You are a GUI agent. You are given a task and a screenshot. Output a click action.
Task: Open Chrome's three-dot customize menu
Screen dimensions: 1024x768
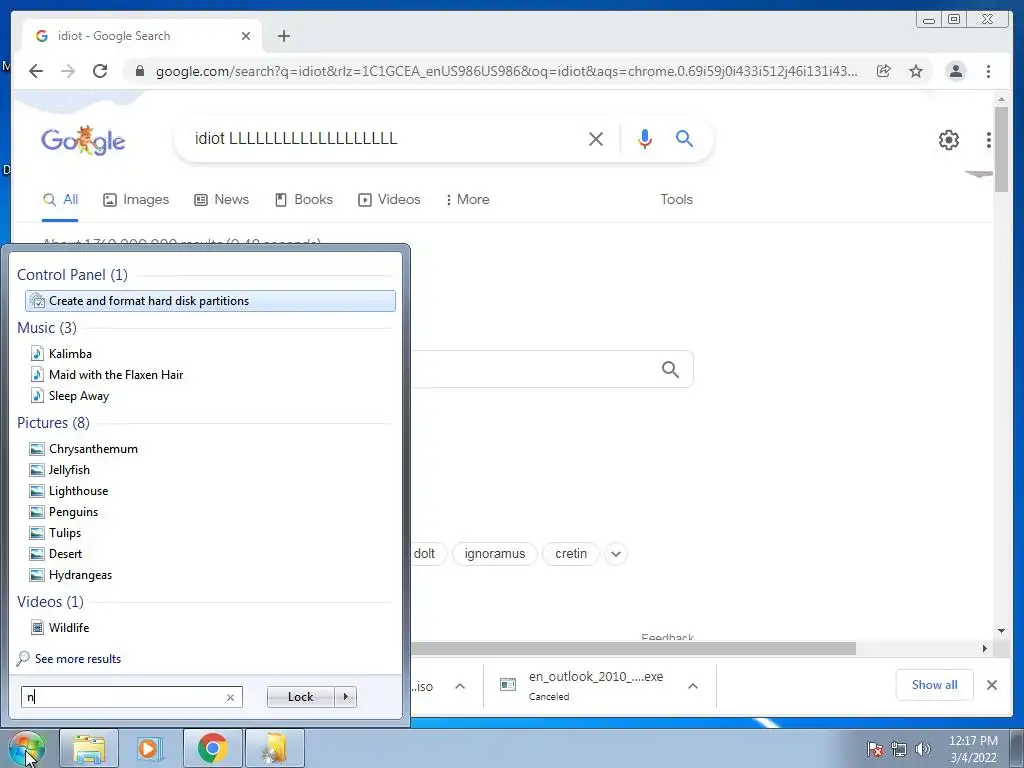(988, 71)
